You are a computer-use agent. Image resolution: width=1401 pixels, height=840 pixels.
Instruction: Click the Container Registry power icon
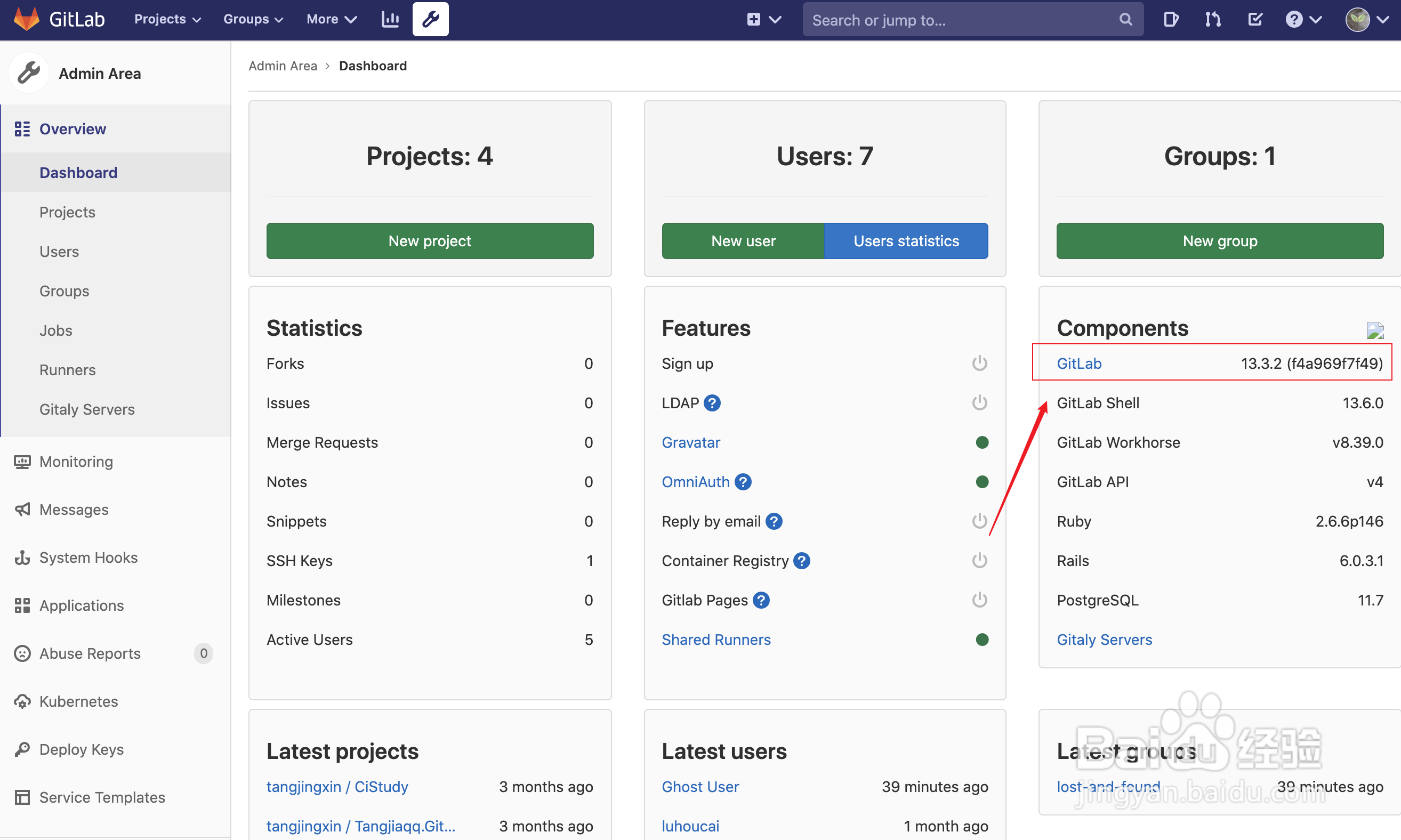point(979,561)
